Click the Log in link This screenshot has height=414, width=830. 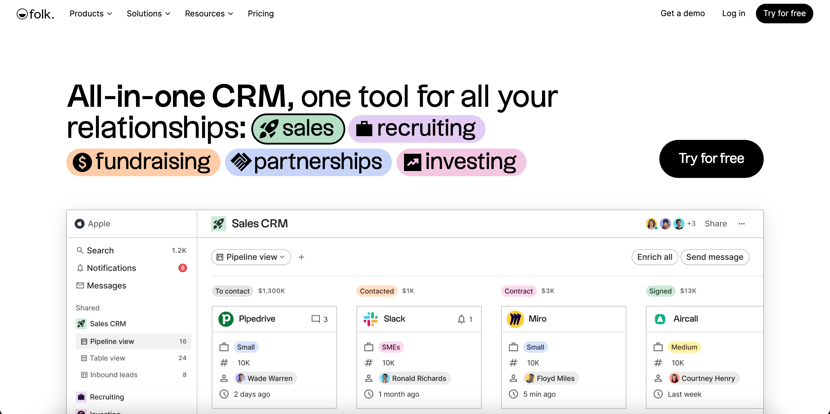[733, 14]
